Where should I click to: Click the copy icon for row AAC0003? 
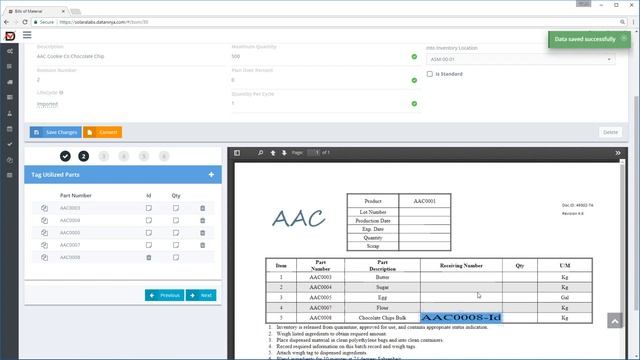point(44,208)
